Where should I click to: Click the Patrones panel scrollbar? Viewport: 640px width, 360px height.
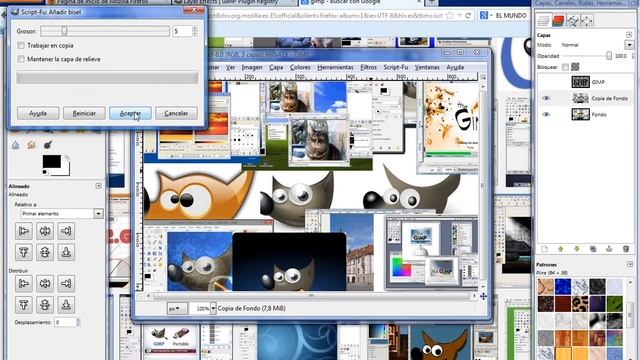tap(629, 314)
